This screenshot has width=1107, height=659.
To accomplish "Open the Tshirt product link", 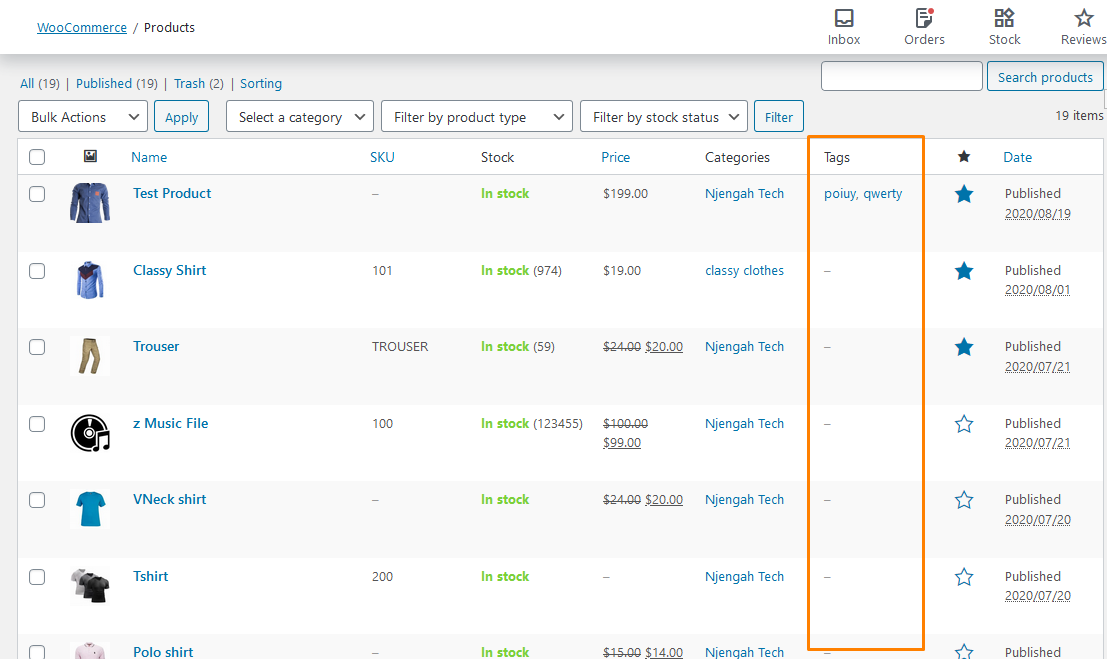I will (x=150, y=576).
